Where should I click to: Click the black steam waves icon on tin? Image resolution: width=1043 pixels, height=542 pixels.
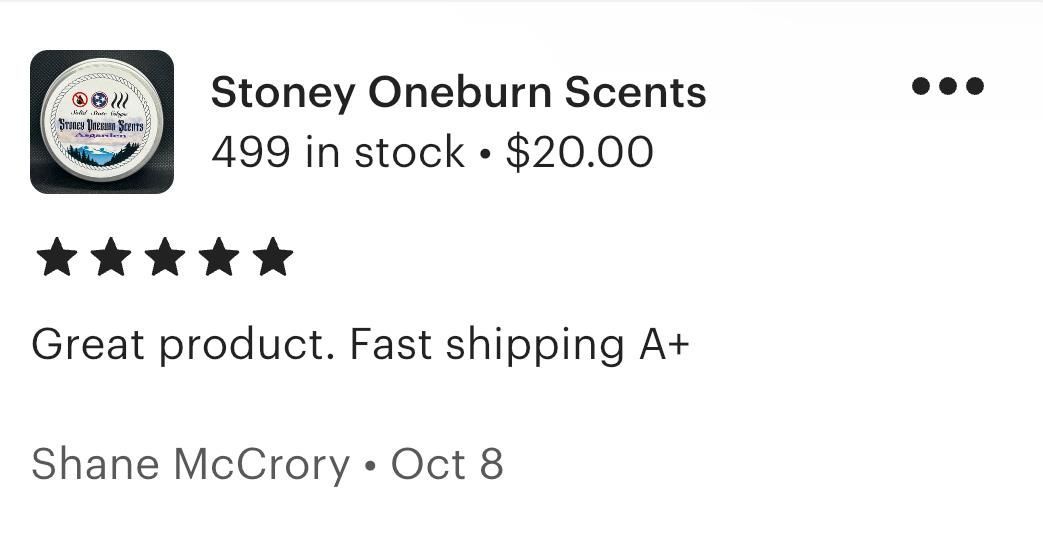click(120, 100)
